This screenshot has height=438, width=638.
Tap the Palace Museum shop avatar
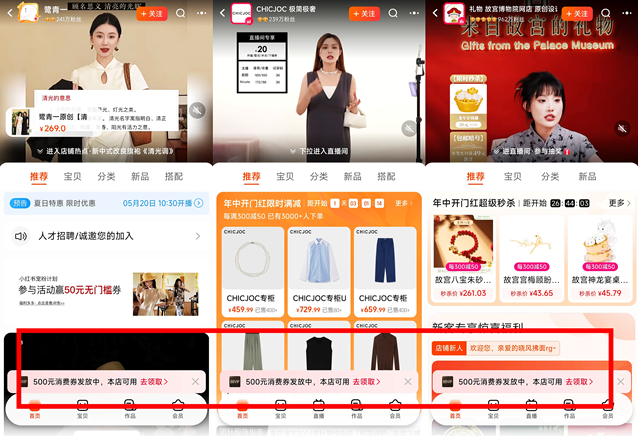454,13
